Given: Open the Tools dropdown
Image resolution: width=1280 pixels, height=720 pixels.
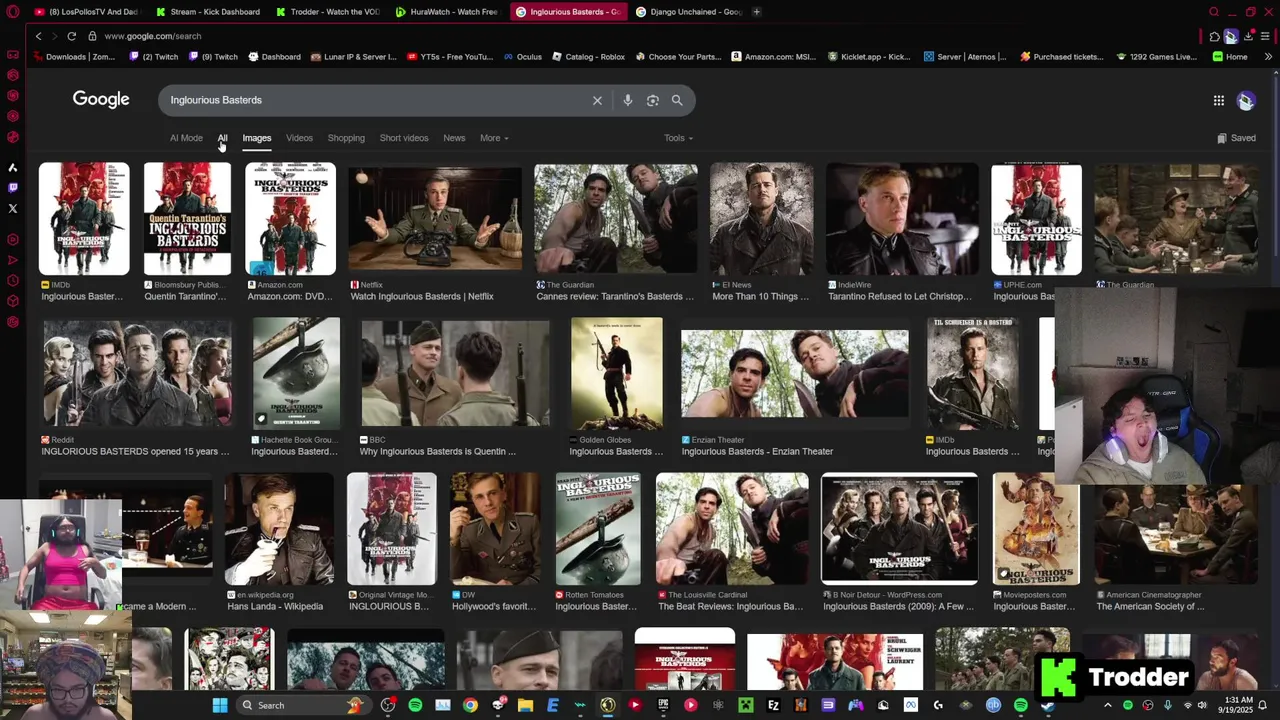Looking at the screenshot, I should tap(678, 138).
